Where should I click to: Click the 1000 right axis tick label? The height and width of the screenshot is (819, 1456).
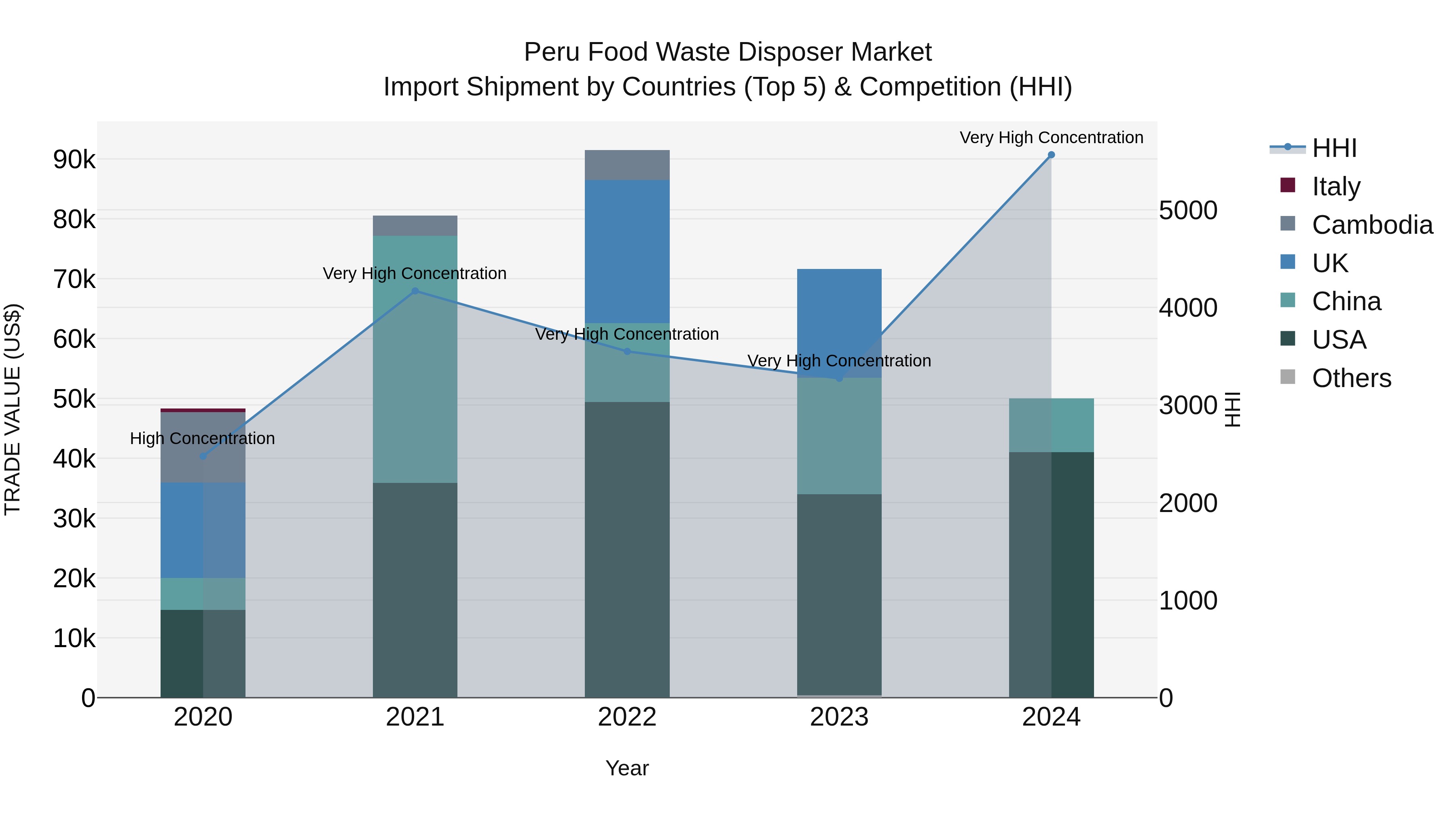1188,600
